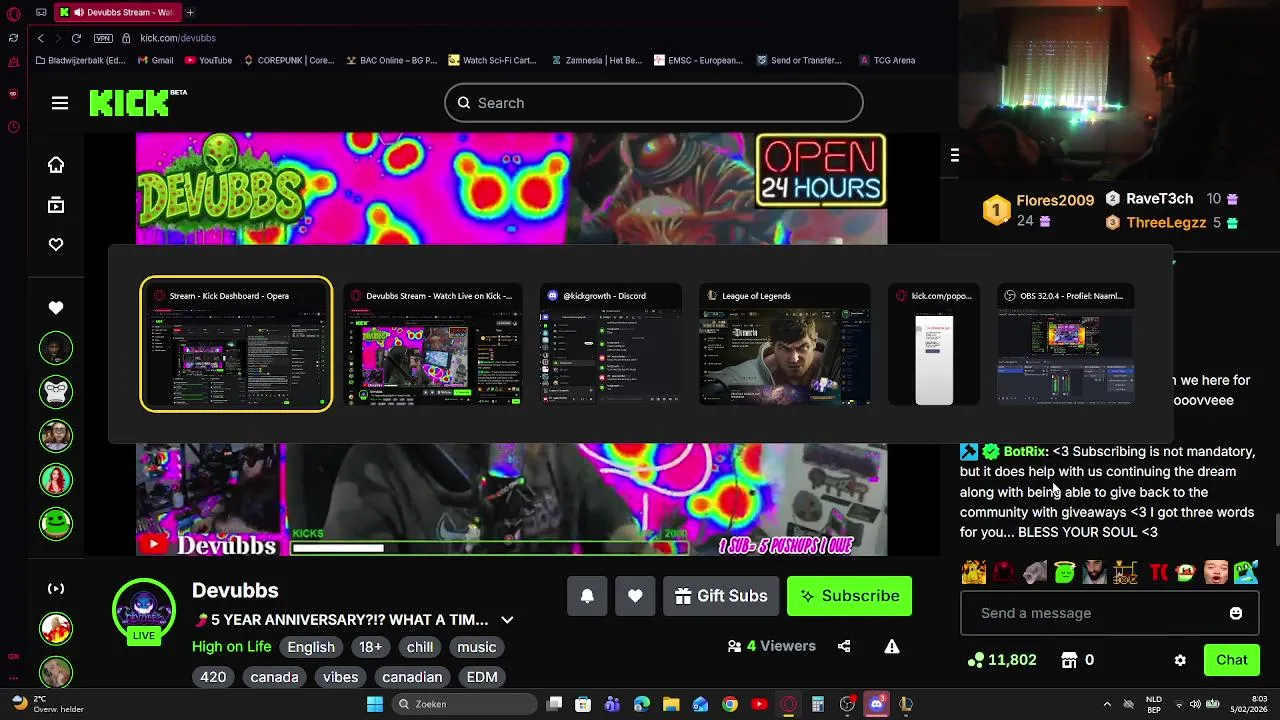
Task: Reload the page in Opera
Action: 76,38
